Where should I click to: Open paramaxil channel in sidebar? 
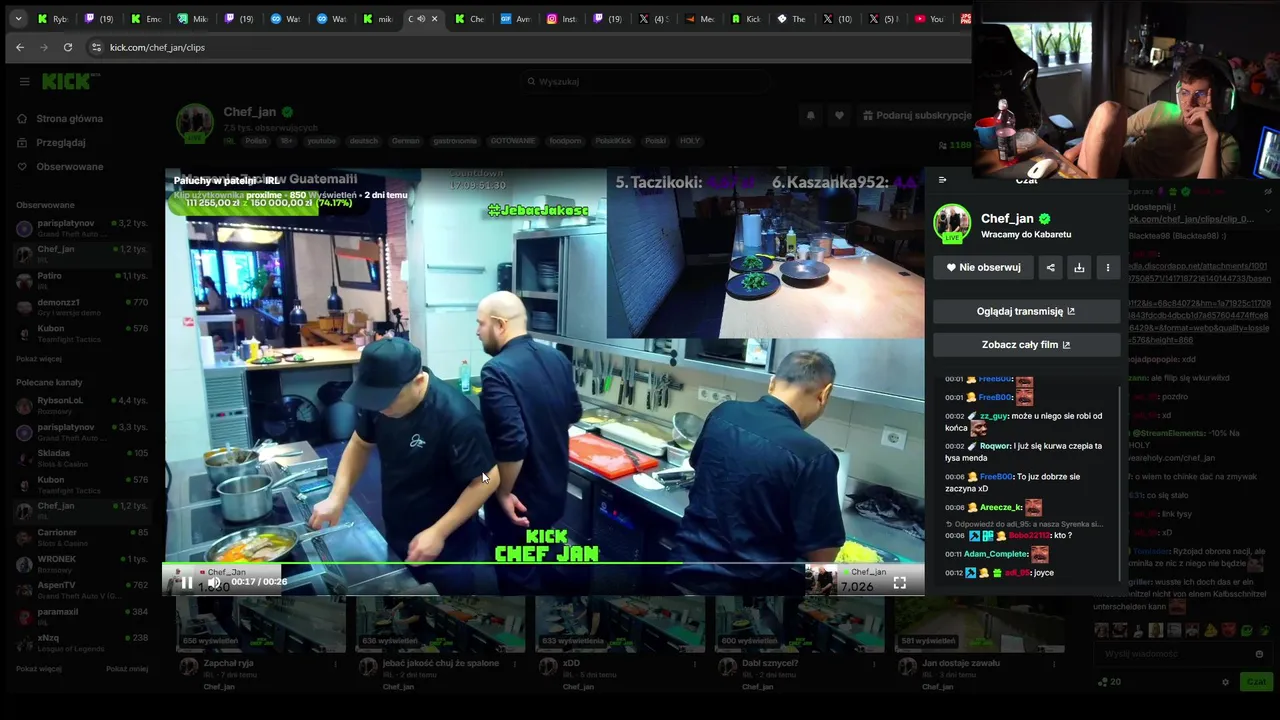click(81, 616)
